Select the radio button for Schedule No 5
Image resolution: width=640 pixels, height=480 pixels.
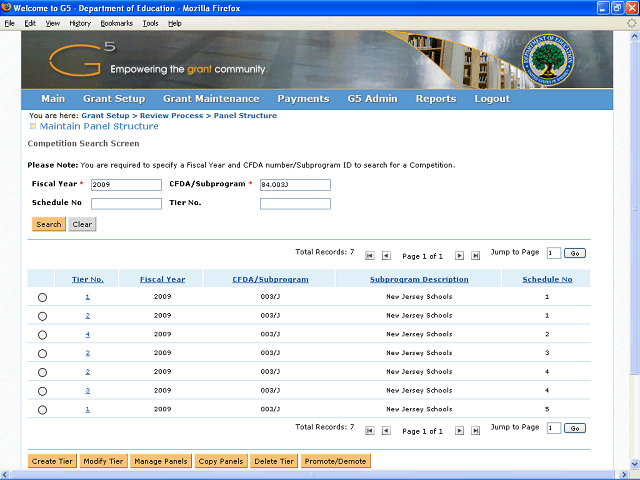coord(42,410)
